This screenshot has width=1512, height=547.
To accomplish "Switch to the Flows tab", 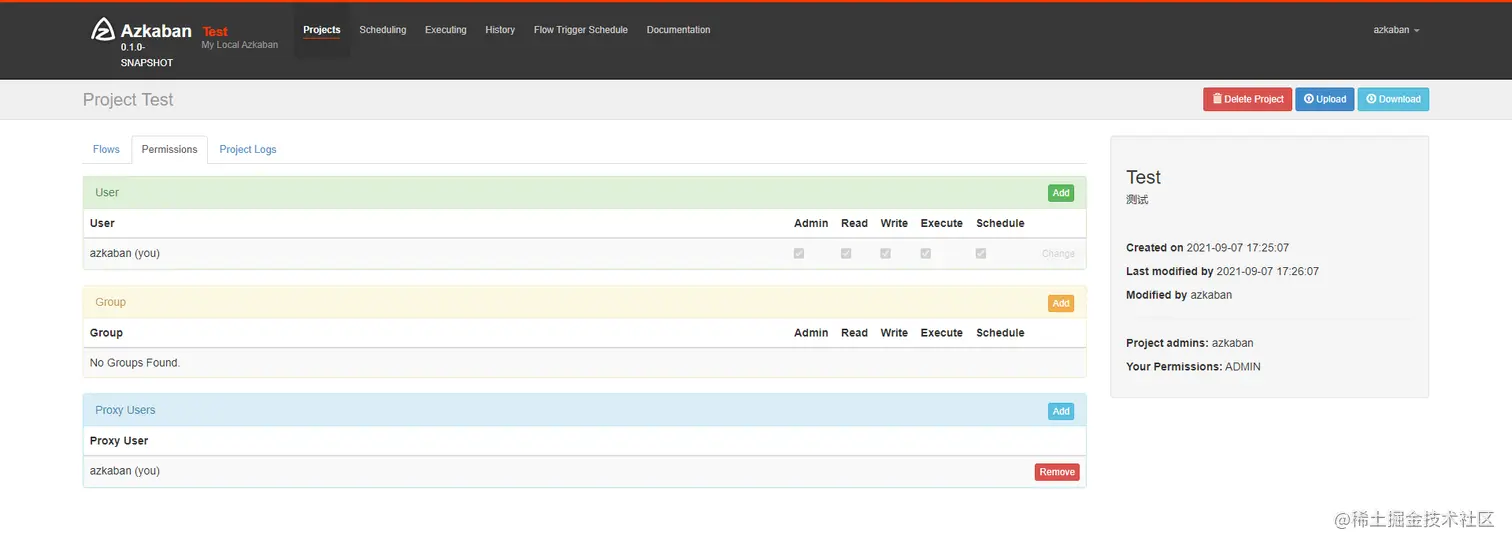I will (x=106, y=149).
